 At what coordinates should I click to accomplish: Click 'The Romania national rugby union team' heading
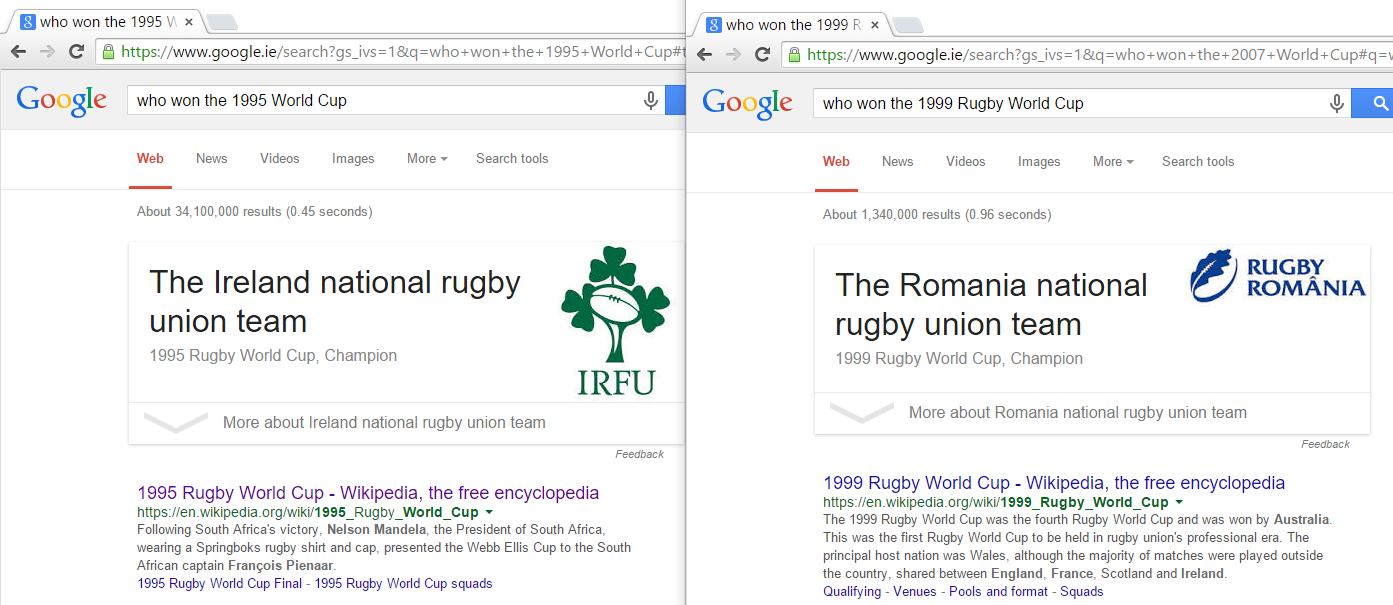pyautogui.click(x=991, y=304)
